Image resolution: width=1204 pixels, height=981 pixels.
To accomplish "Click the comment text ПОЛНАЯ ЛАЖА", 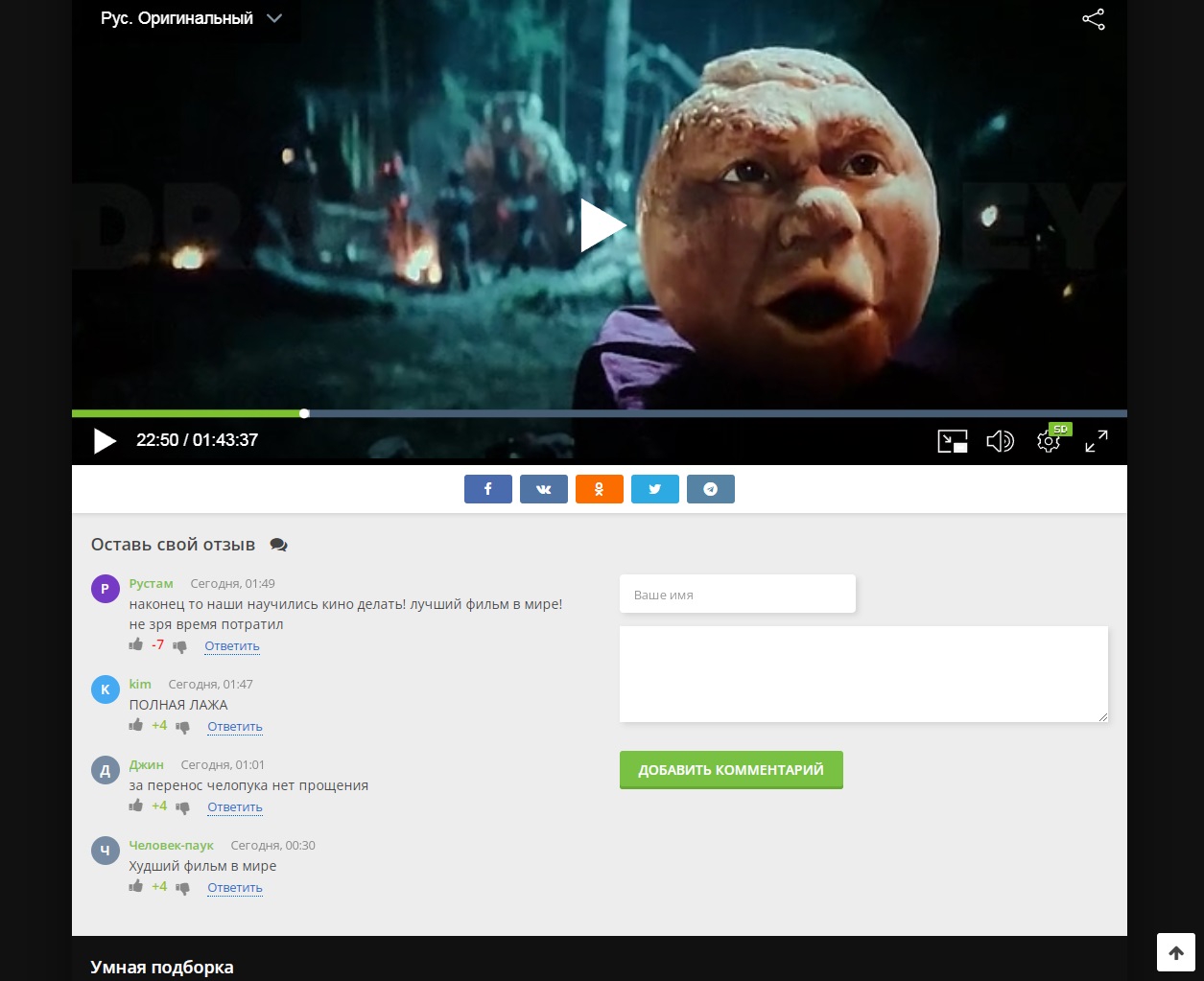I will point(178,705).
